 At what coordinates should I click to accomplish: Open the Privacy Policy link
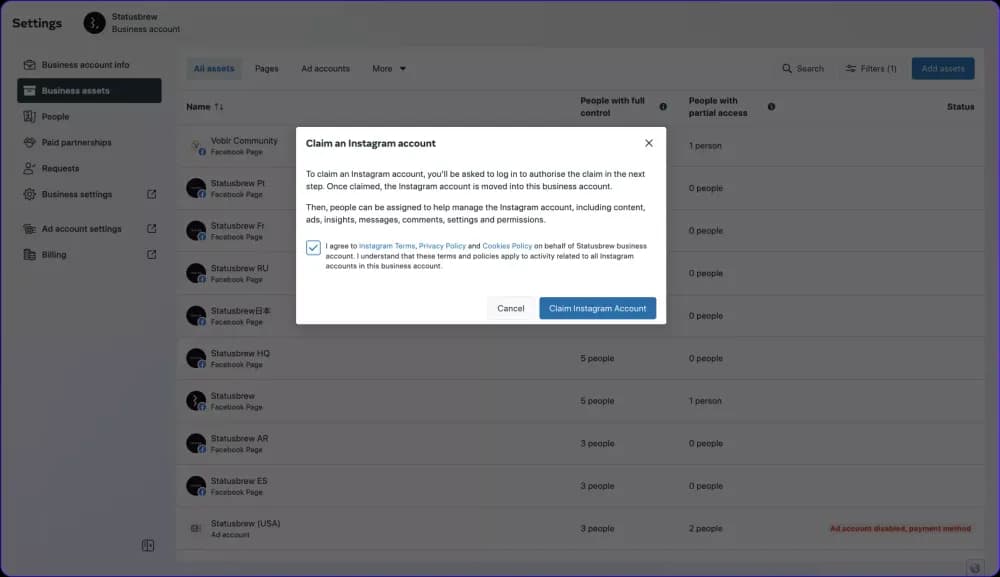(442, 245)
